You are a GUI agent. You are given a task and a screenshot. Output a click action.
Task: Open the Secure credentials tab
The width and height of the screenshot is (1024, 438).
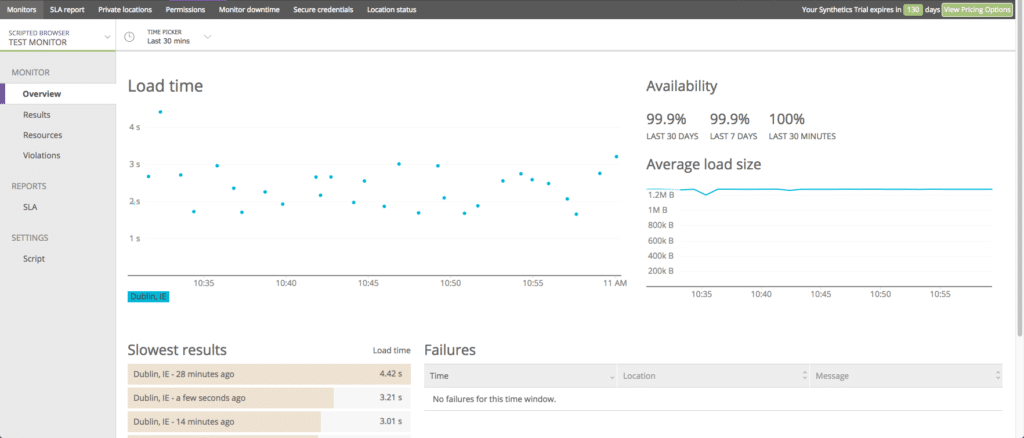(325, 9)
